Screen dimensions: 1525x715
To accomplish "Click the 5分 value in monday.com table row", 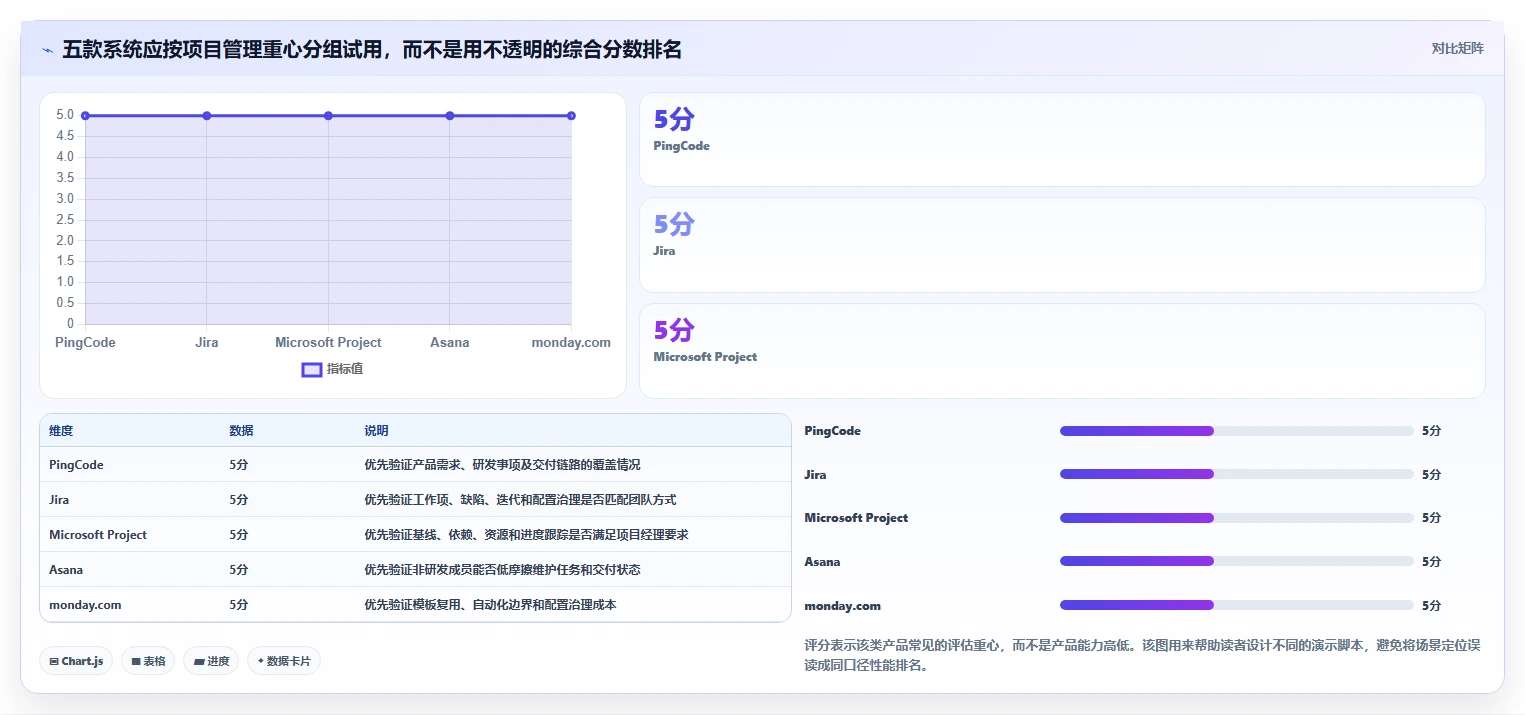I will click(238, 605).
